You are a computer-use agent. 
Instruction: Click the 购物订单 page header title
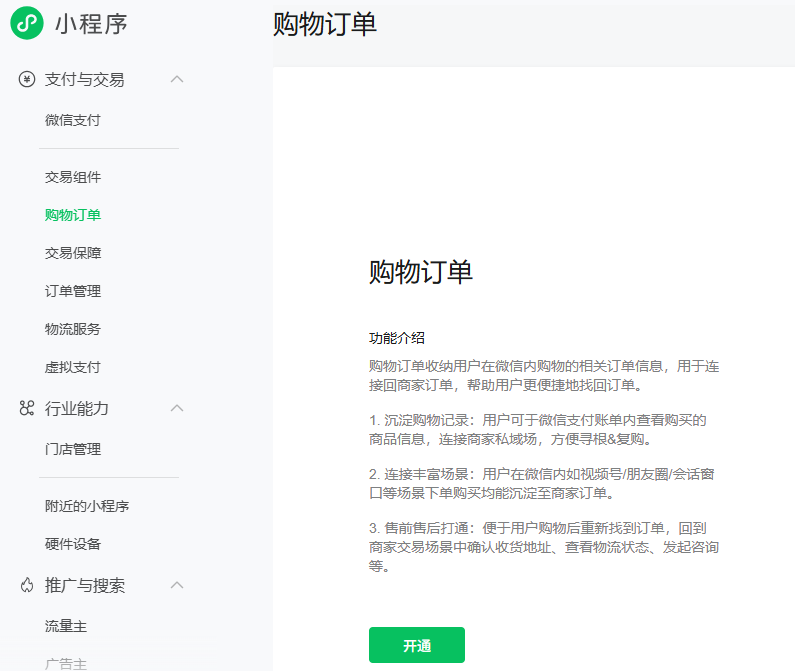coord(325,24)
